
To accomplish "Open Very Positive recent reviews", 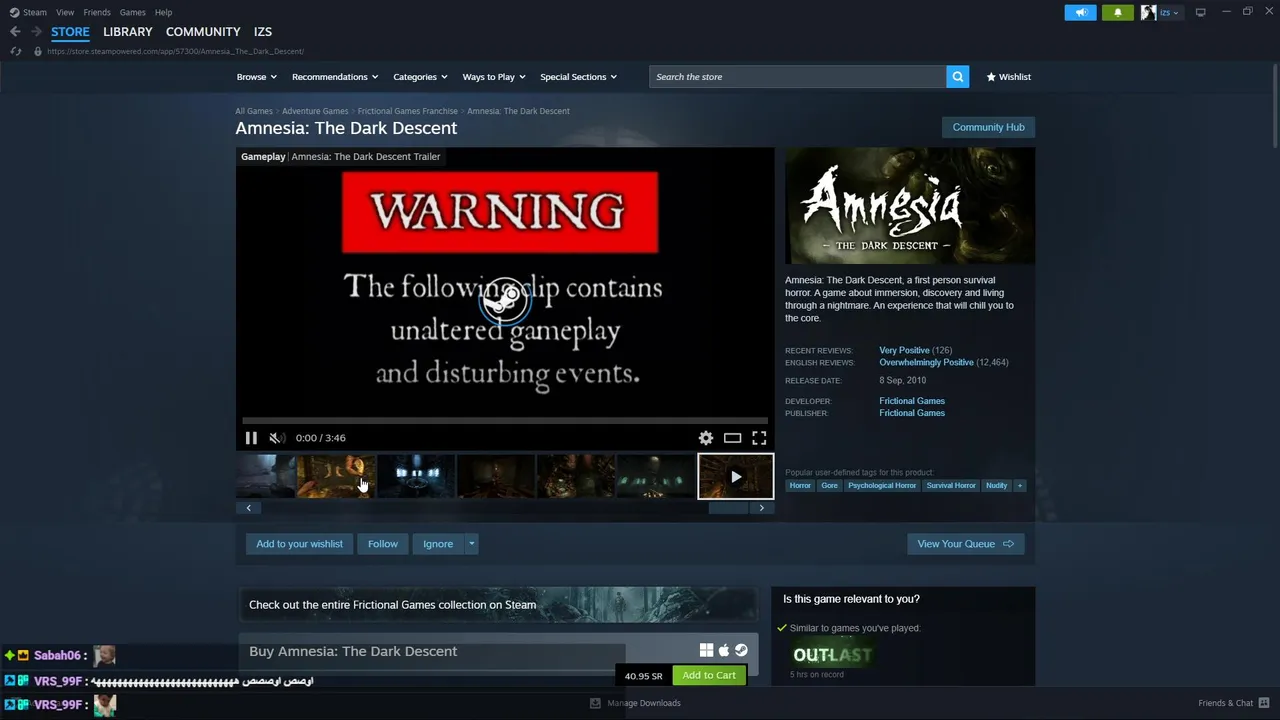I will [x=904, y=351].
